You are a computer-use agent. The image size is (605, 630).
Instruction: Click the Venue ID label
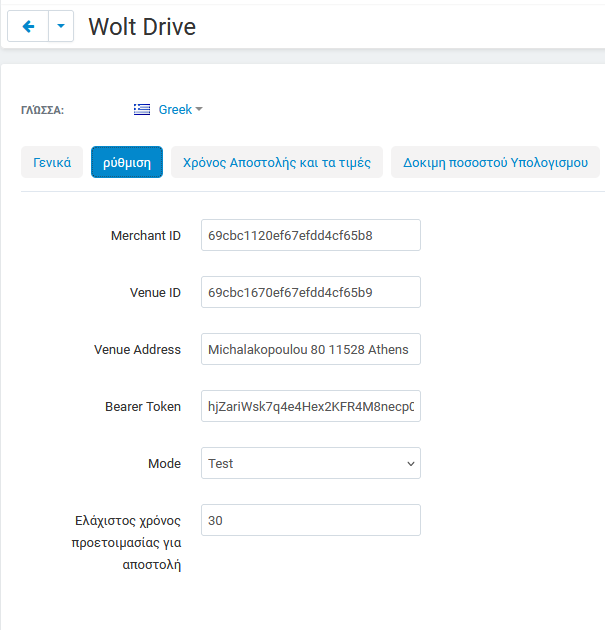(155, 292)
